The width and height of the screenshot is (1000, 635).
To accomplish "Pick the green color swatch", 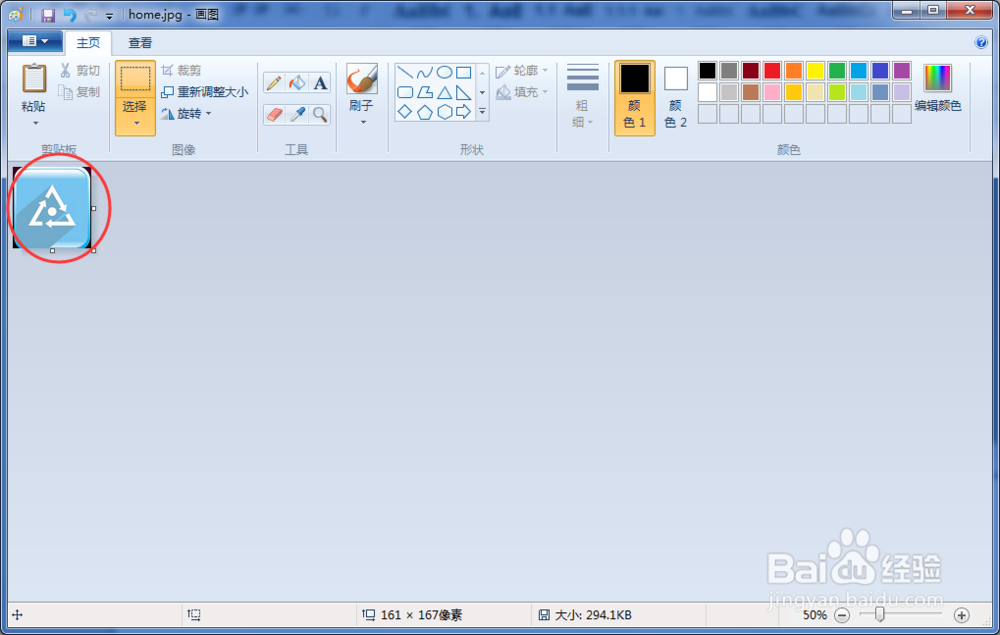I will (837, 71).
